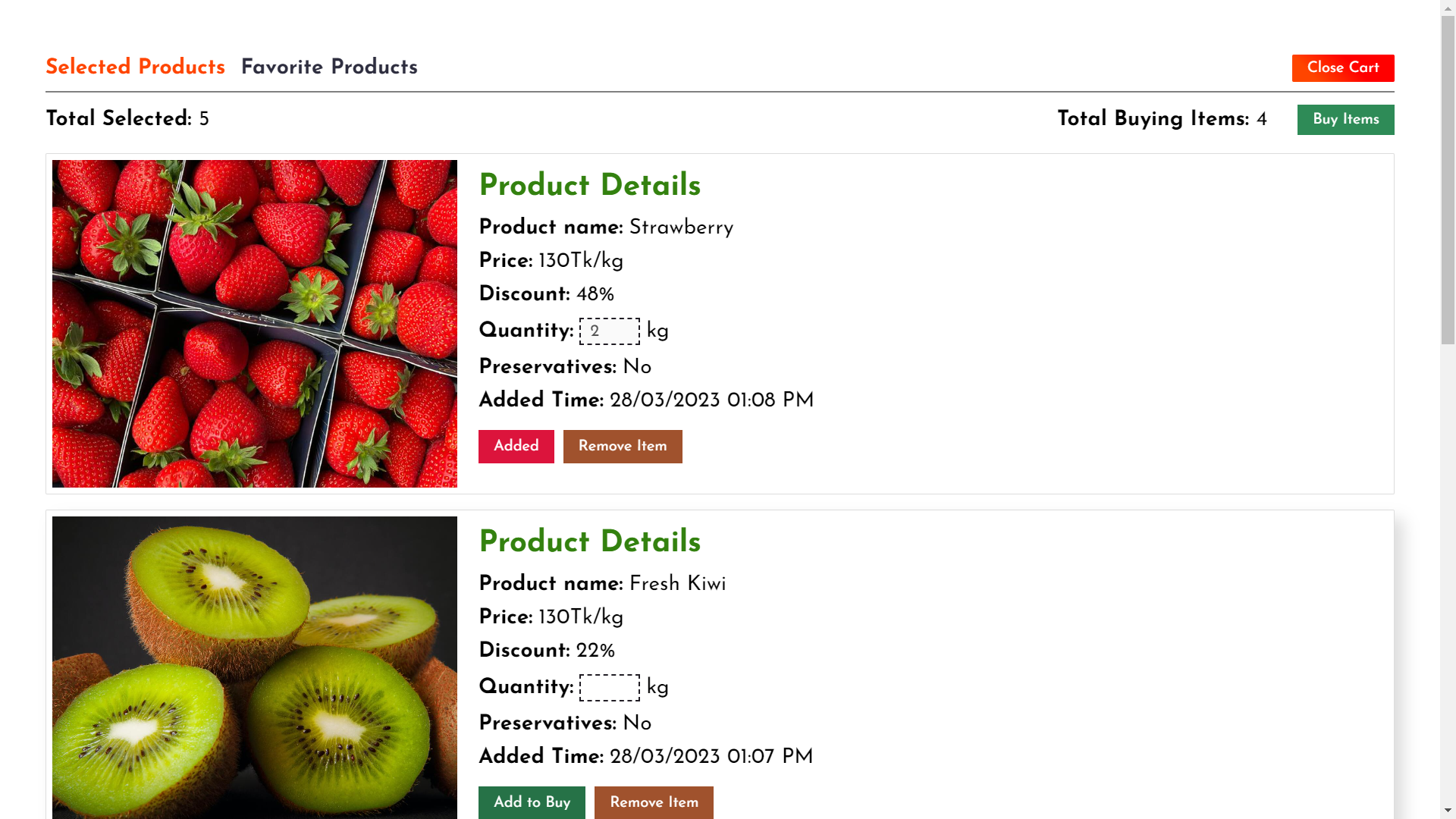Click the Product Details heading for Fresh Kiwi
The image size is (1456, 819).
pos(589,541)
